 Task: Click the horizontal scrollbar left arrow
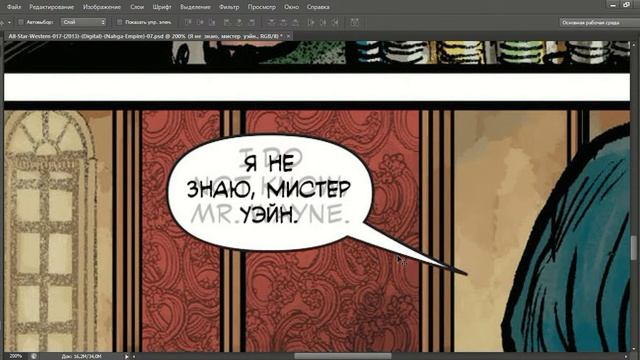pos(134,356)
